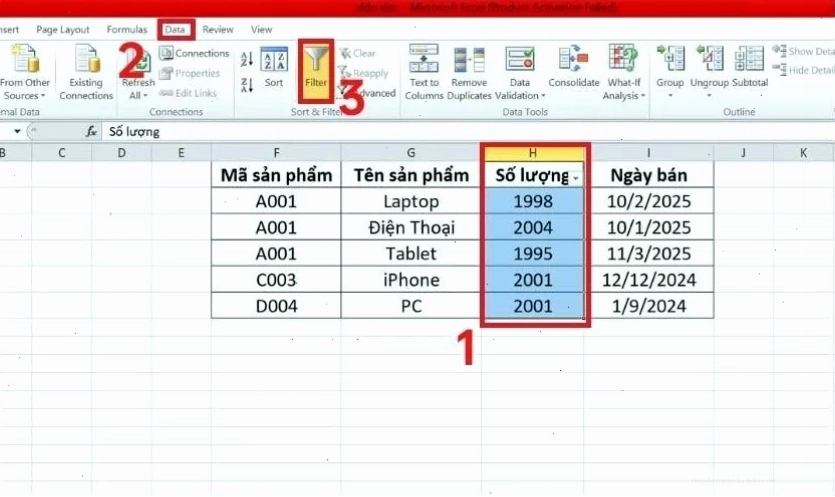835x497 pixels.
Task: Click the Ungroup icon
Action: 709,59
